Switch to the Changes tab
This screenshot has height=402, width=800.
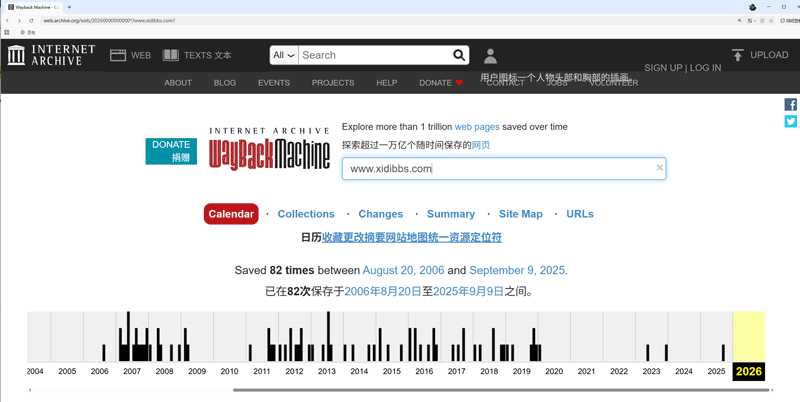point(381,214)
